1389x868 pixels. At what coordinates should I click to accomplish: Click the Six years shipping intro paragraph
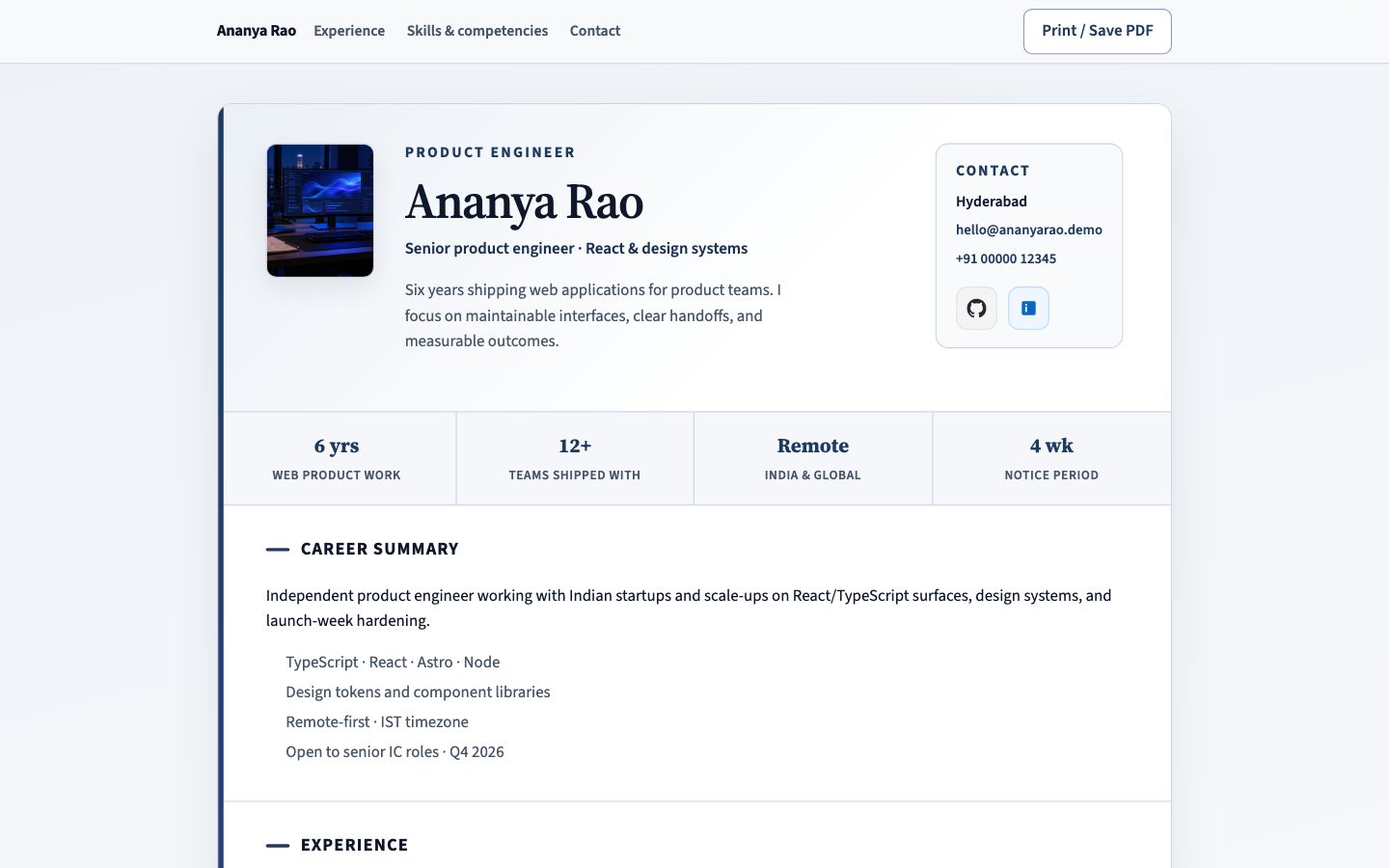[593, 315]
